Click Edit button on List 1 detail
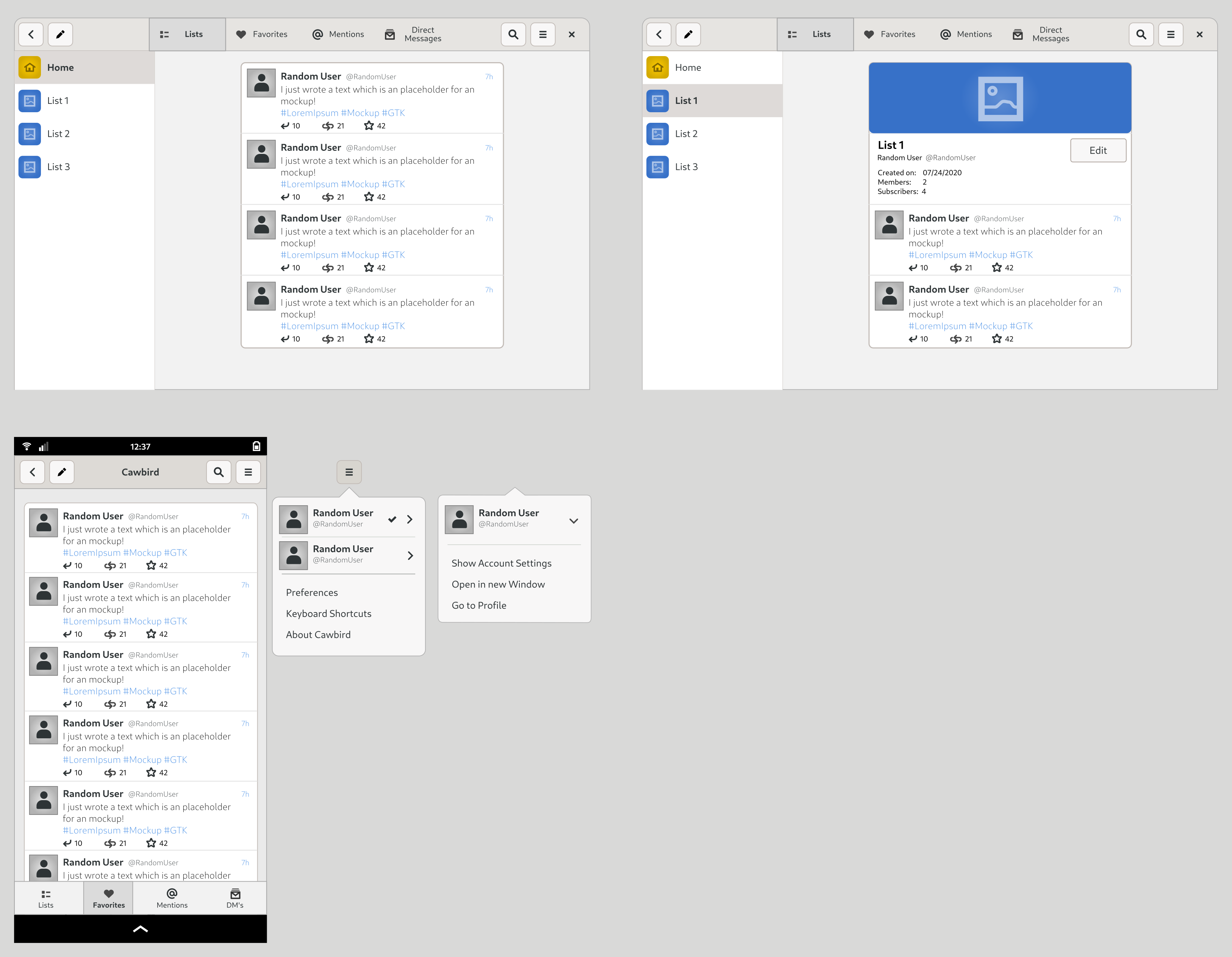This screenshot has height=957, width=1232. click(1098, 151)
